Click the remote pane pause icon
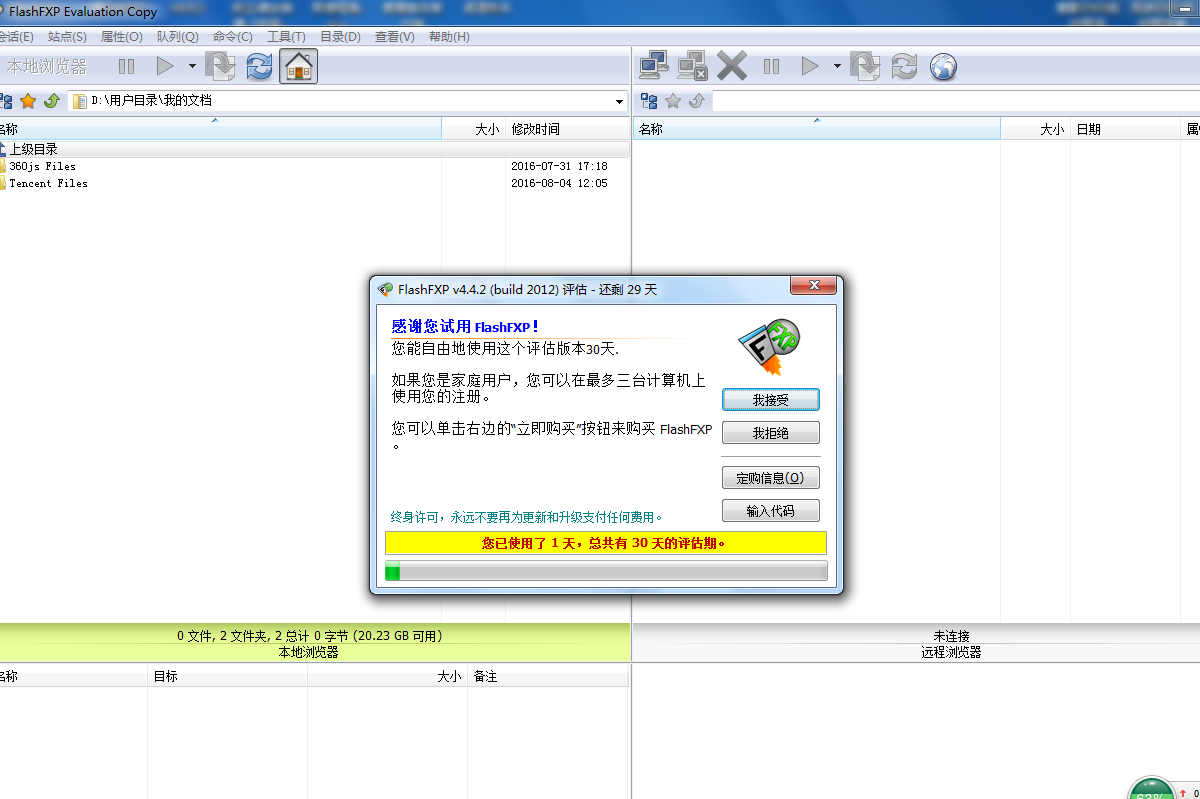The image size is (1200, 799). click(771, 67)
